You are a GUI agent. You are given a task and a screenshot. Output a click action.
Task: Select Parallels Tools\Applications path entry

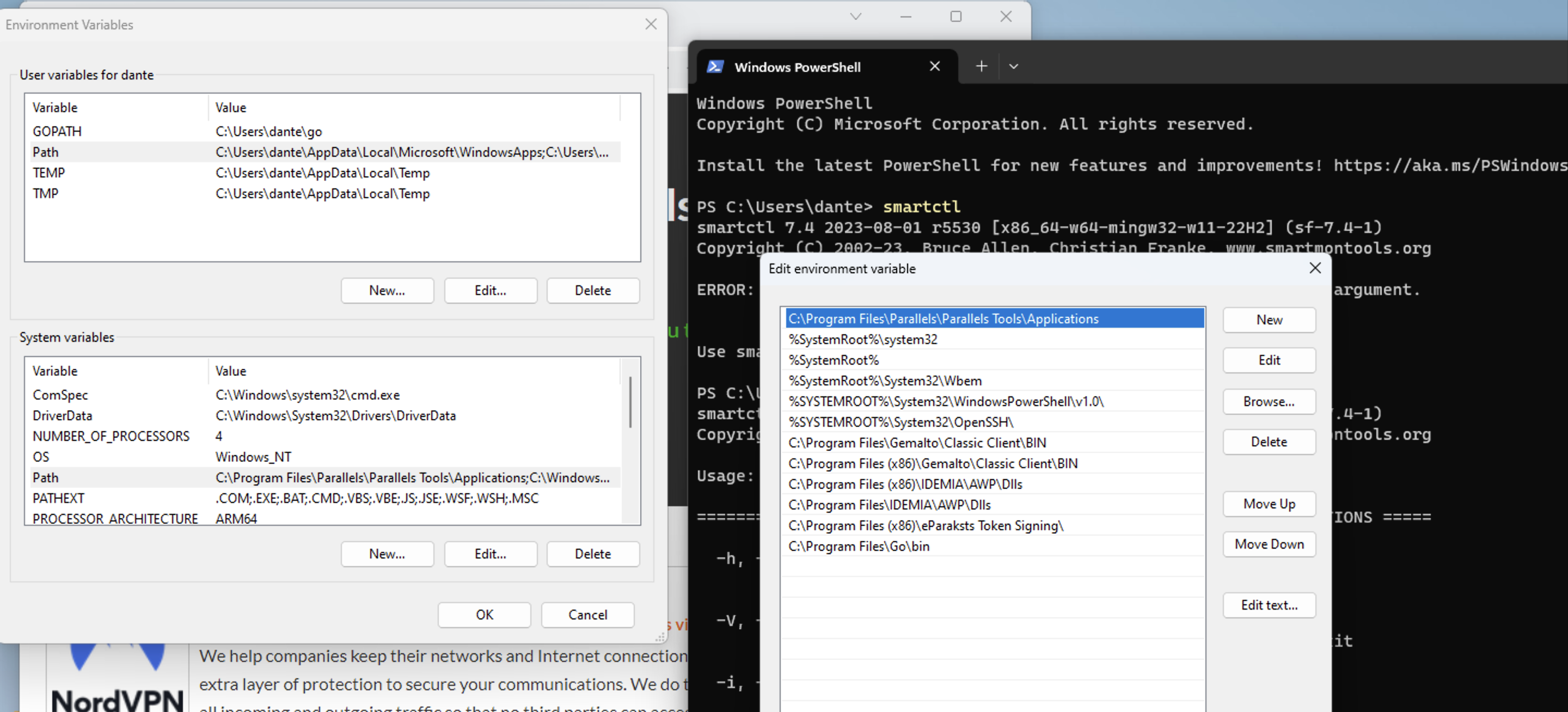[994, 318]
